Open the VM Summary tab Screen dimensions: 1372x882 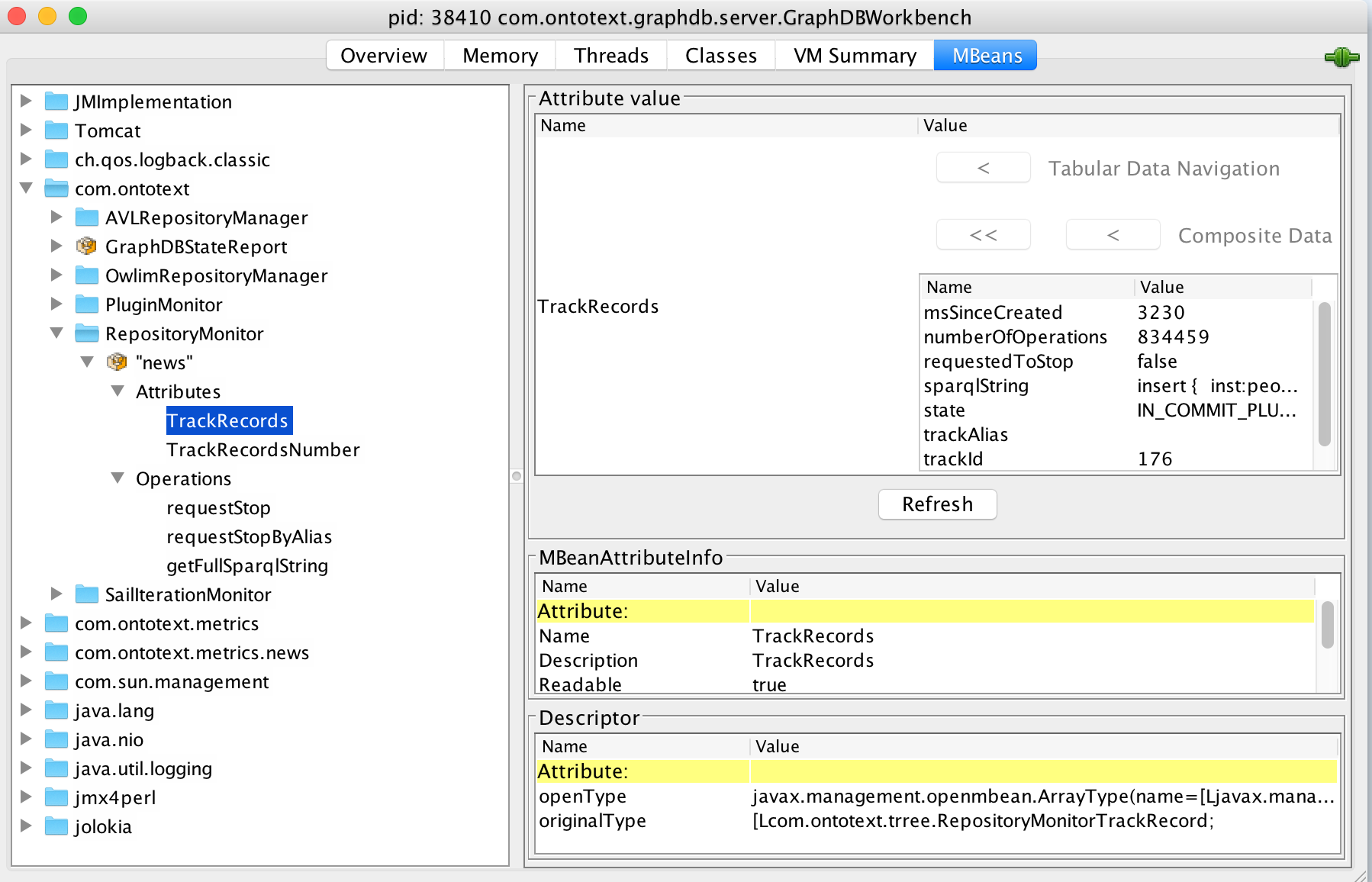(855, 56)
